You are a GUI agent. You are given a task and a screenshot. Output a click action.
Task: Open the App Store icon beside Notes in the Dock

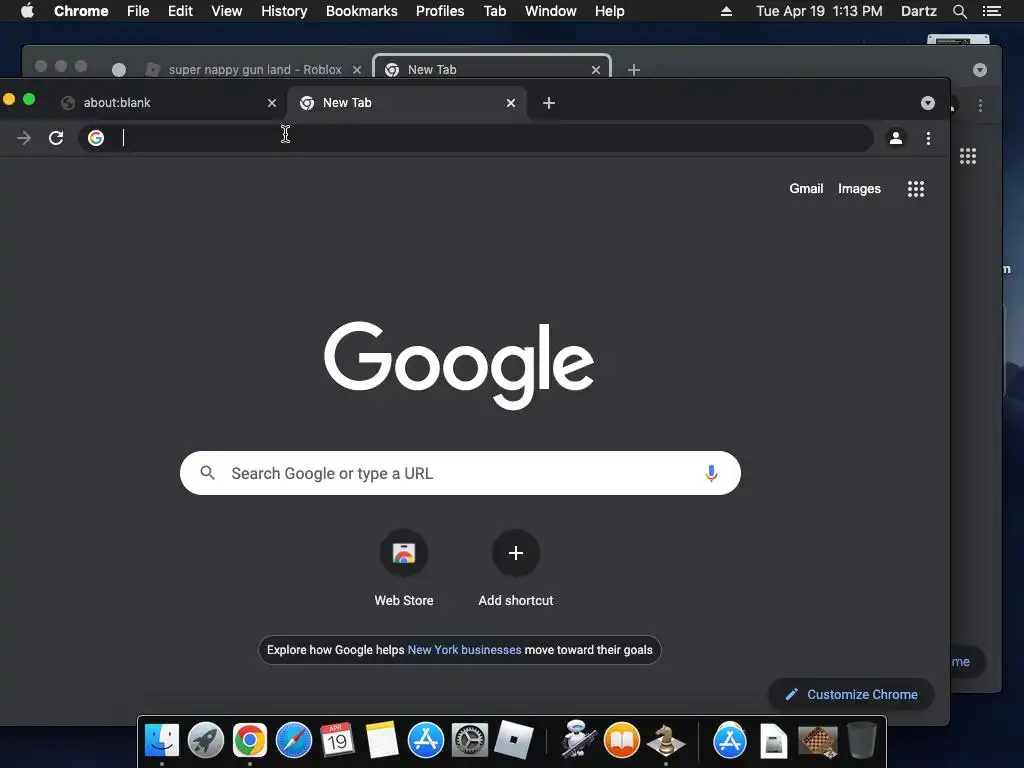(426, 741)
